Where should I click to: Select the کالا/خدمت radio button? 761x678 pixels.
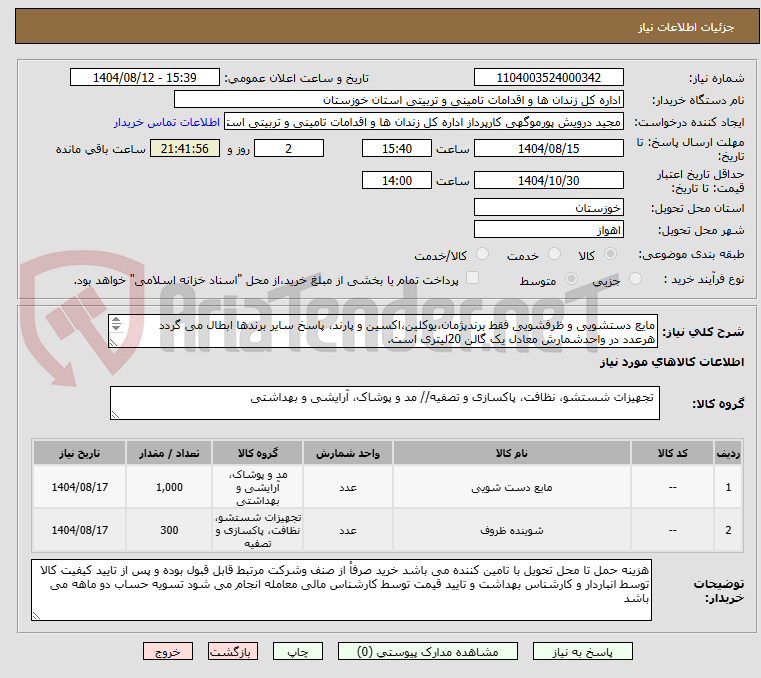(x=482, y=254)
